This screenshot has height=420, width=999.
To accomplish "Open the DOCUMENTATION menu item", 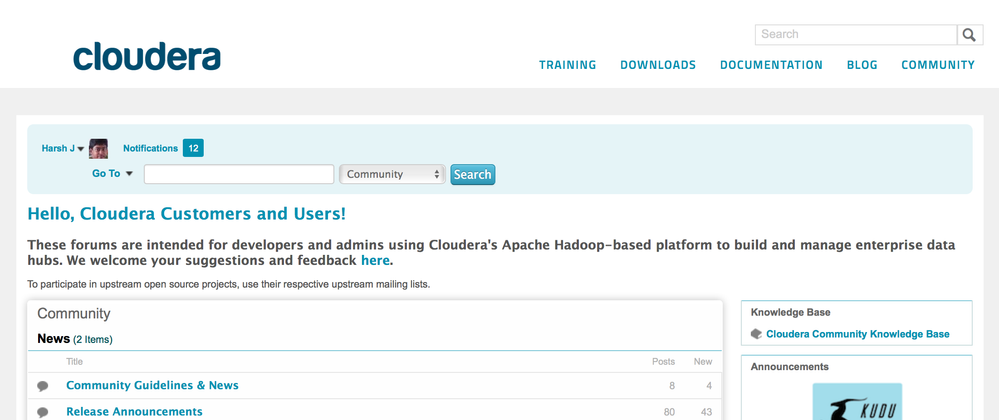I will [772, 65].
